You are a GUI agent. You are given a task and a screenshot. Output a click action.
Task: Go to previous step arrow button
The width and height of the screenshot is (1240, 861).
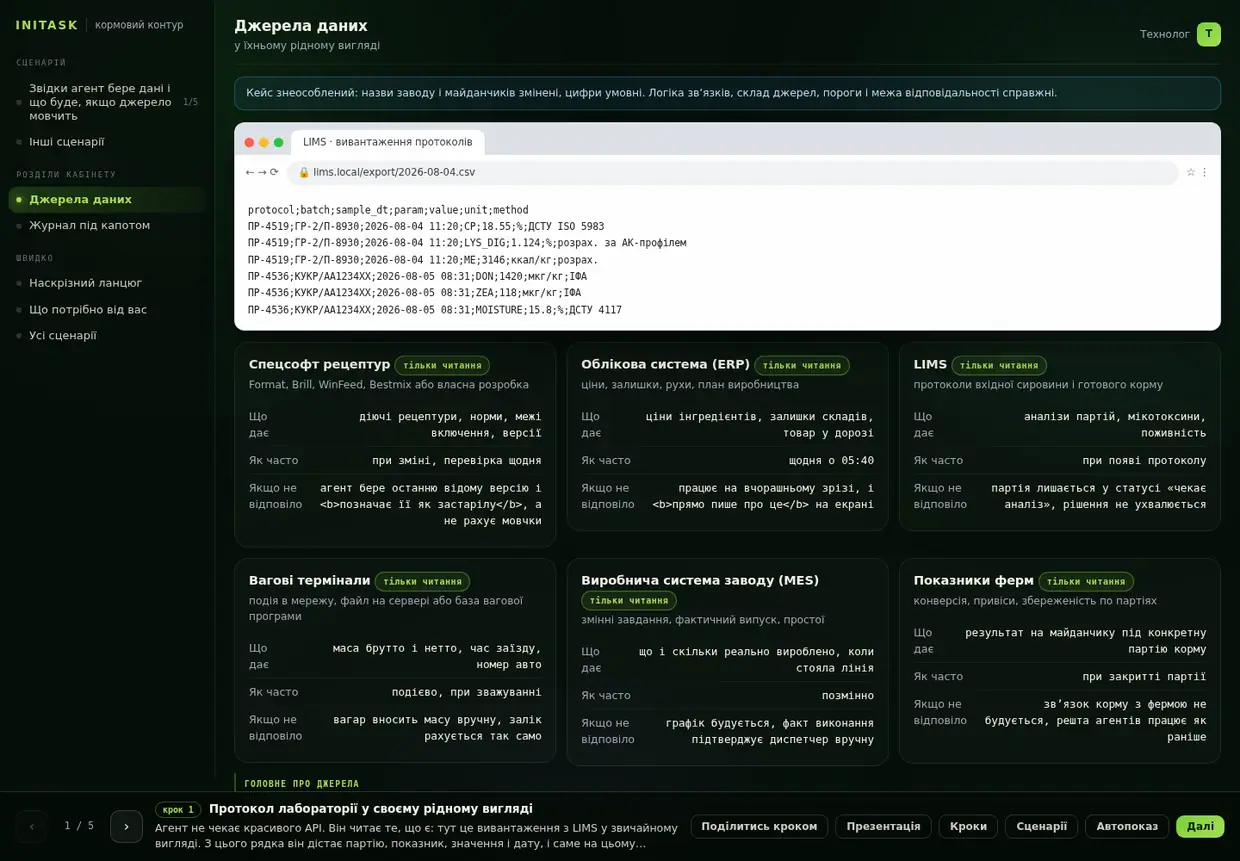coord(31,826)
